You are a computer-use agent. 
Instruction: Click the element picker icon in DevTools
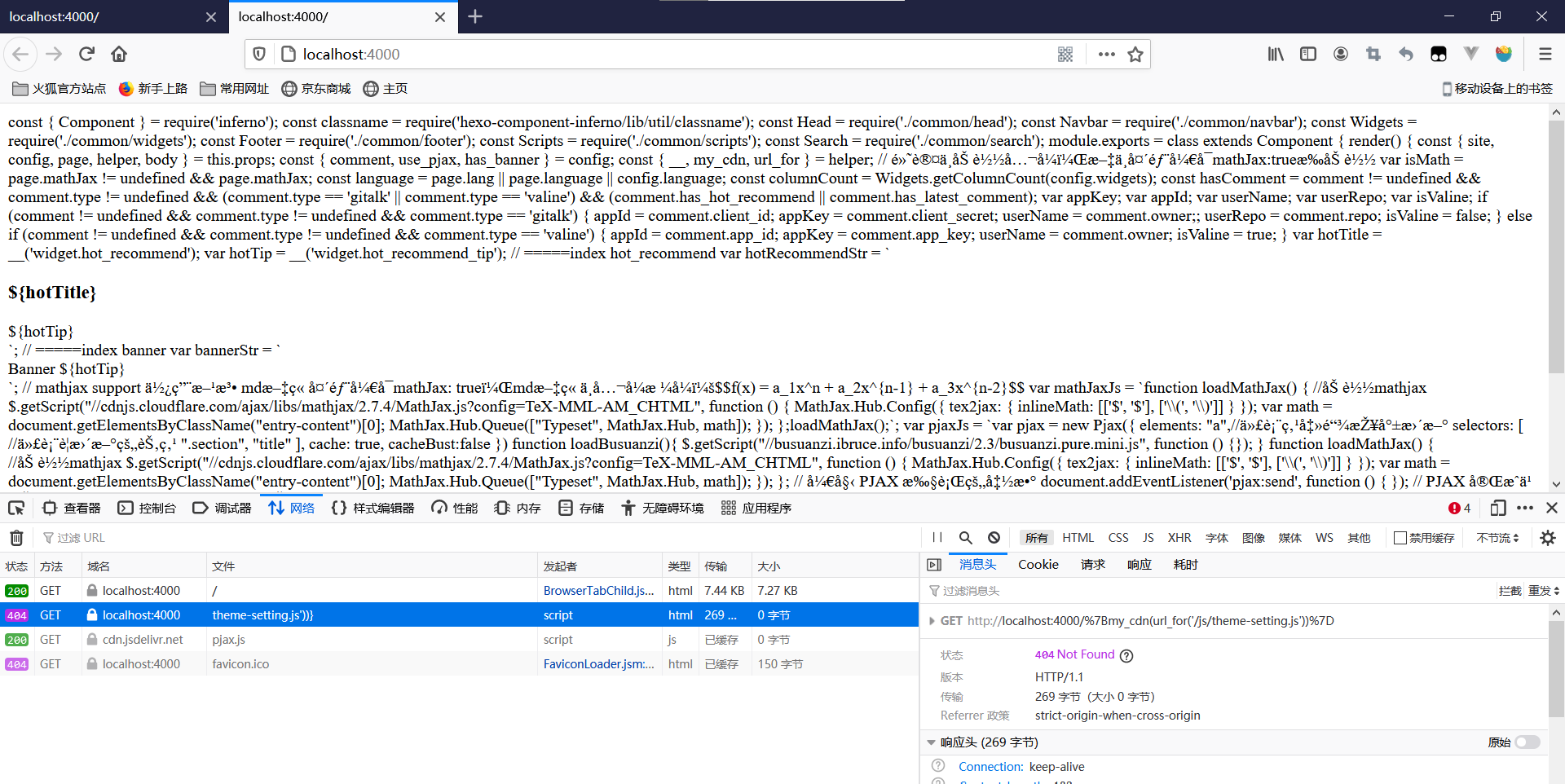coord(16,509)
